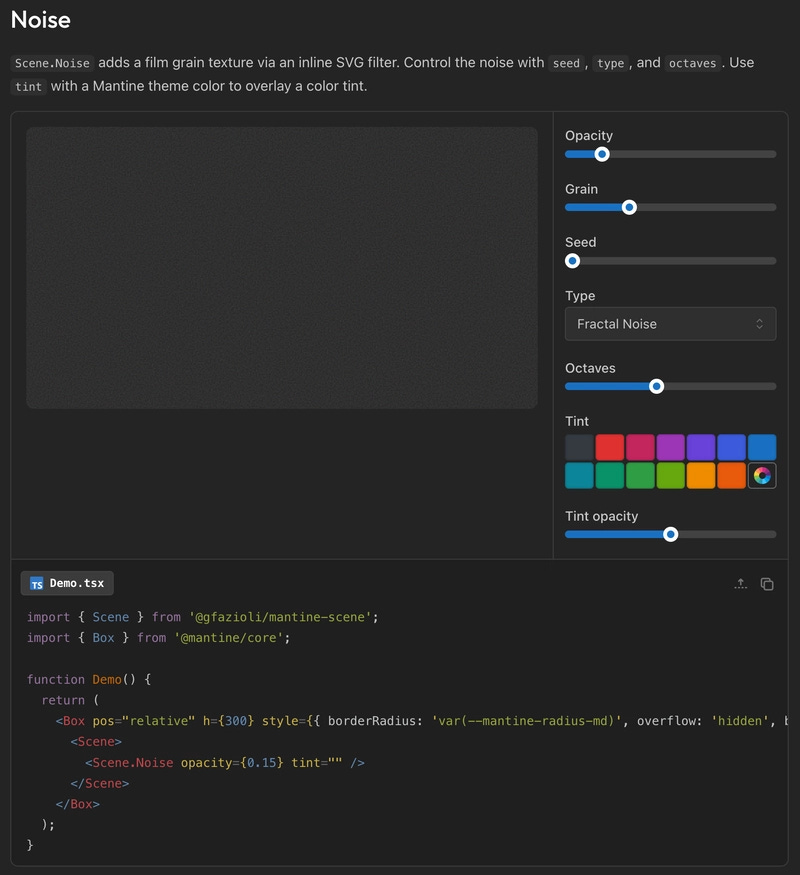Click the Octaves label
Screen dimensions: 800x875
[590, 368]
